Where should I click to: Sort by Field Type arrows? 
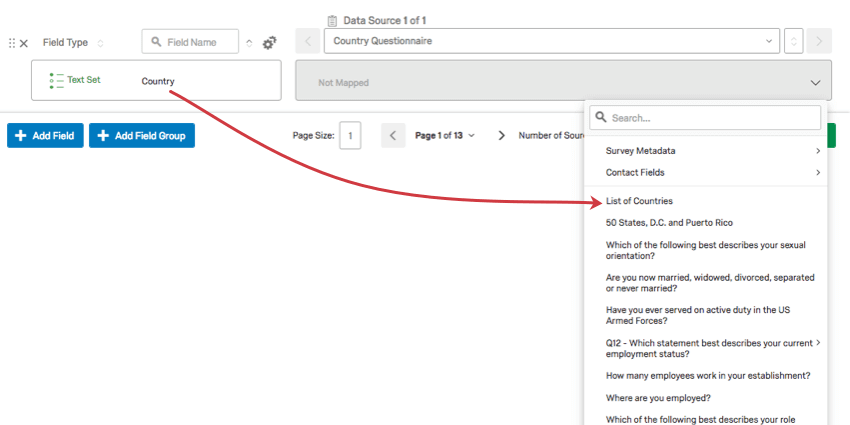(x=100, y=43)
